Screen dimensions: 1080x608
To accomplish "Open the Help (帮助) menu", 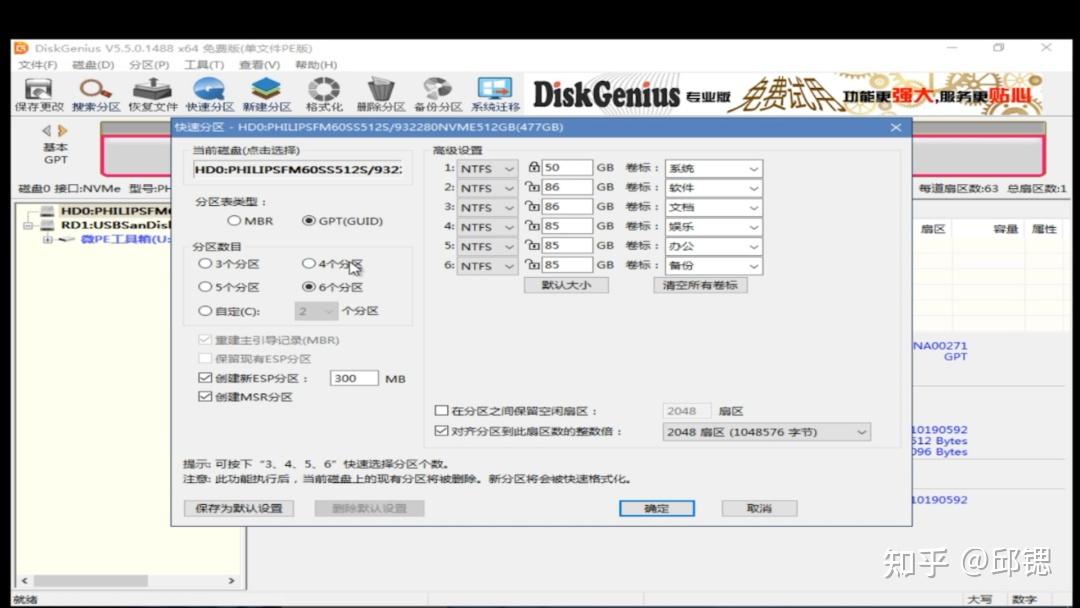I will tap(316, 65).
